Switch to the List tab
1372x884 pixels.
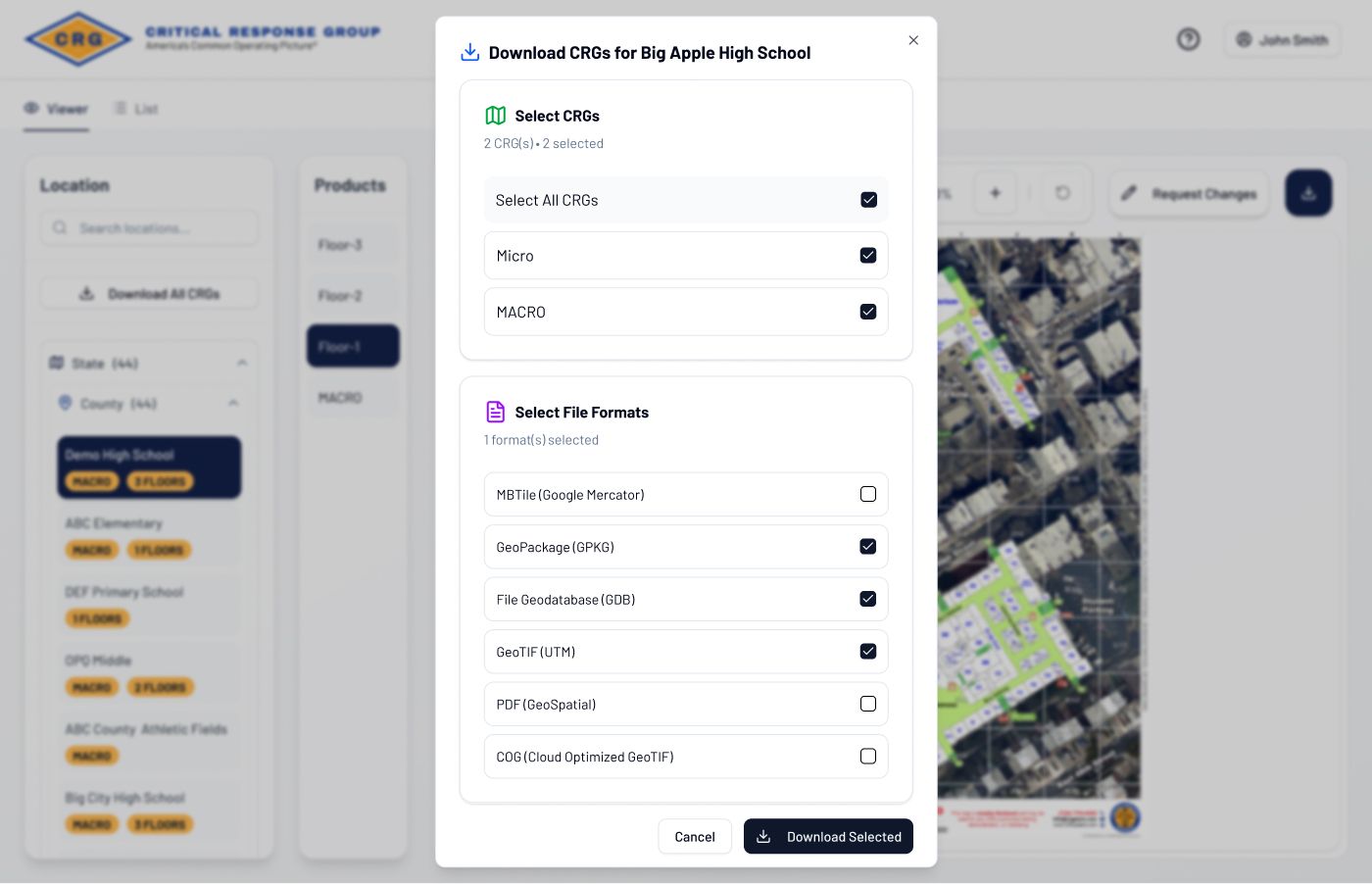point(136,109)
